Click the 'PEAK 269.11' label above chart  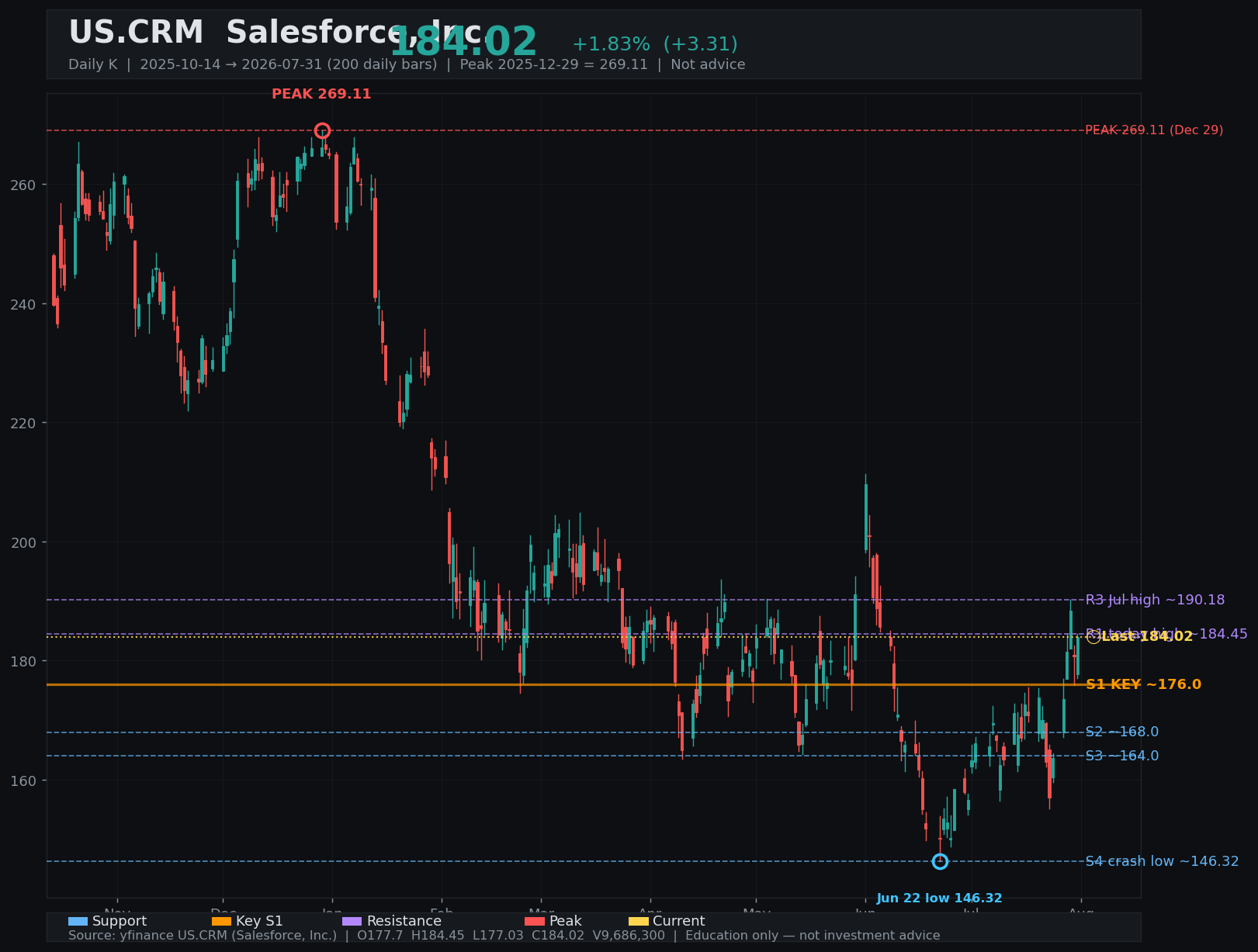tap(321, 94)
